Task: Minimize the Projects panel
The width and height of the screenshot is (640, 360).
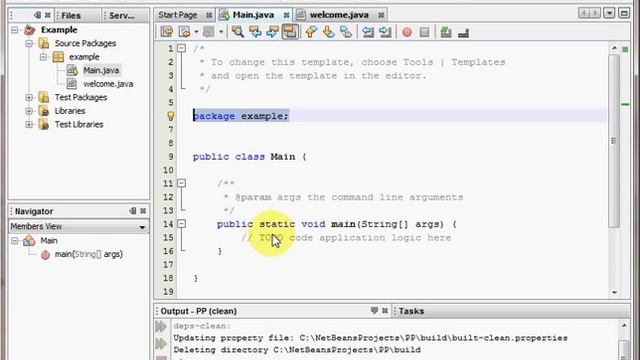Action: click(38, 15)
